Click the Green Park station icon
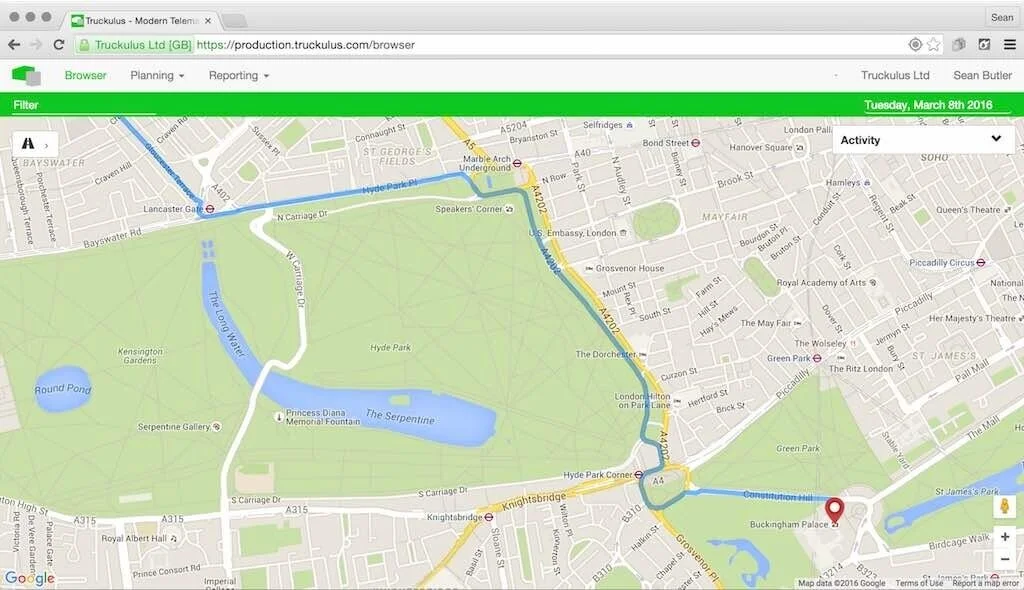This screenshot has width=1024, height=590. pyautogui.click(x=817, y=358)
